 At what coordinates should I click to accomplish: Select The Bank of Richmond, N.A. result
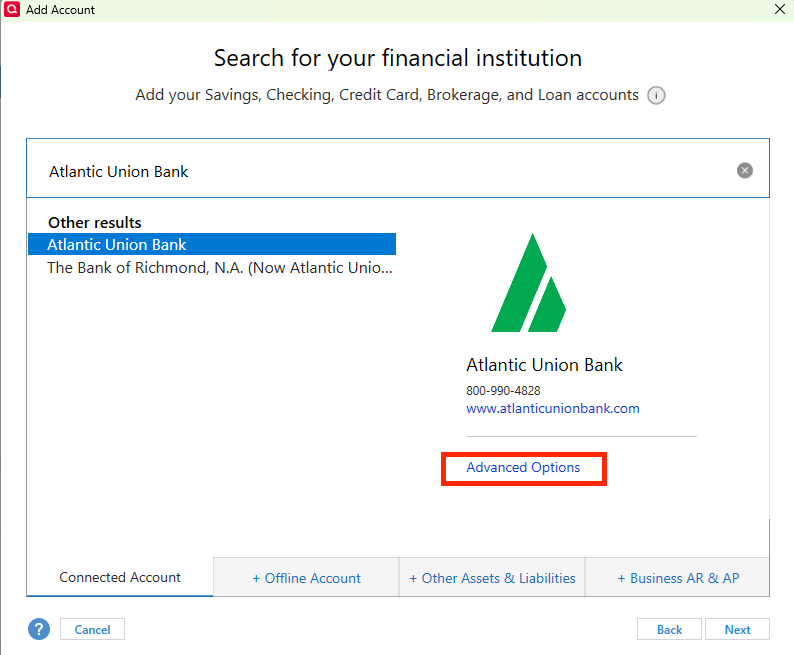212,267
